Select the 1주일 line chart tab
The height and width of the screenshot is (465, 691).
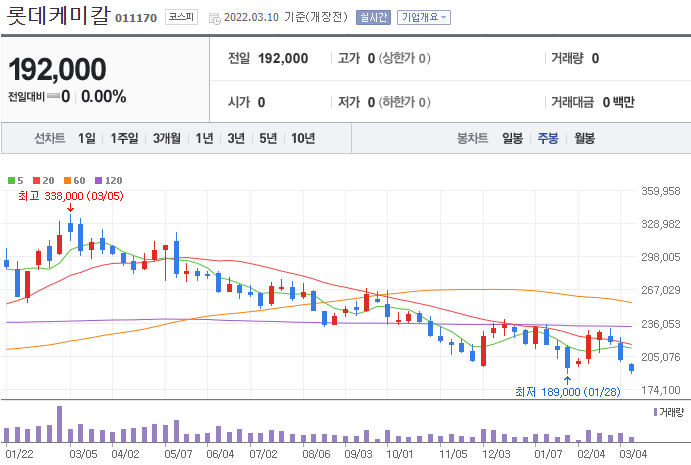(x=124, y=138)
